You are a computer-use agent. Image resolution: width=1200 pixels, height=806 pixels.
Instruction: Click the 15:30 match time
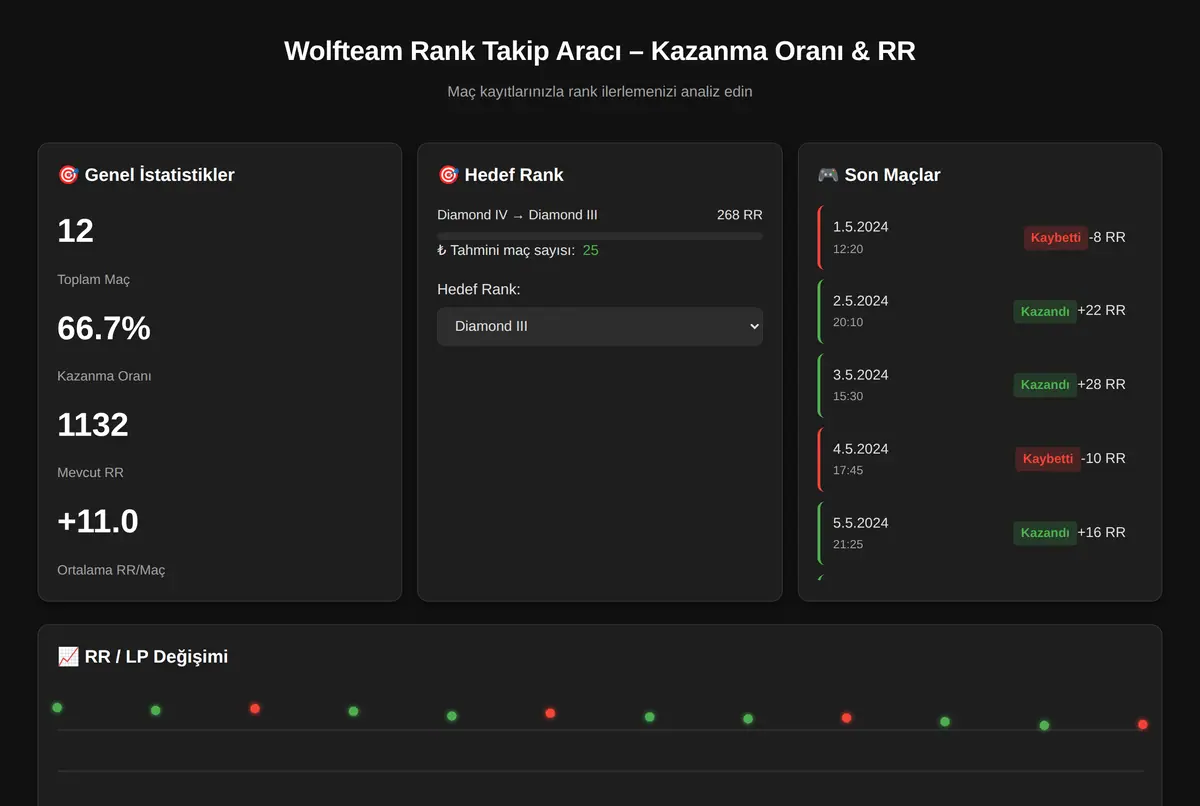tap(848, 397)
